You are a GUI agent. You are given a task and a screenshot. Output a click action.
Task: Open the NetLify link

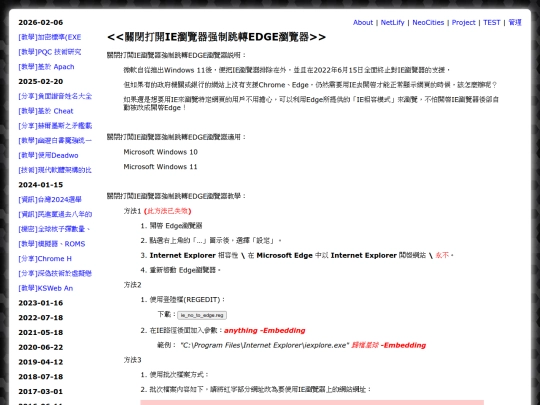click(x=392, y=22)
